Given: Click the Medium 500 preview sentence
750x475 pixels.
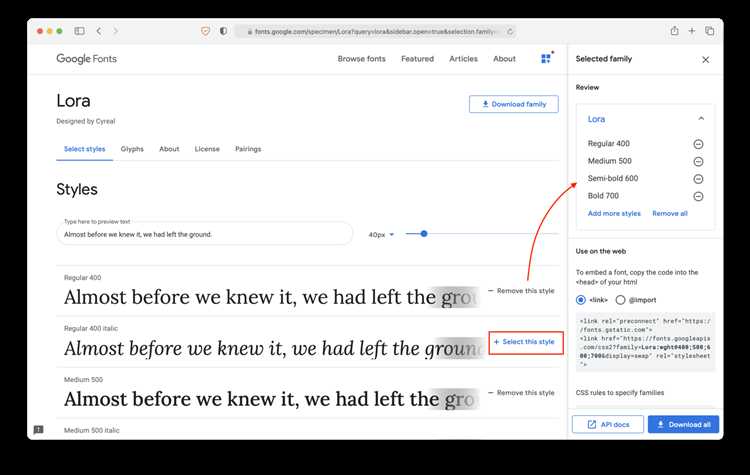Looking at the screenshot, I should tap(271, 399).
